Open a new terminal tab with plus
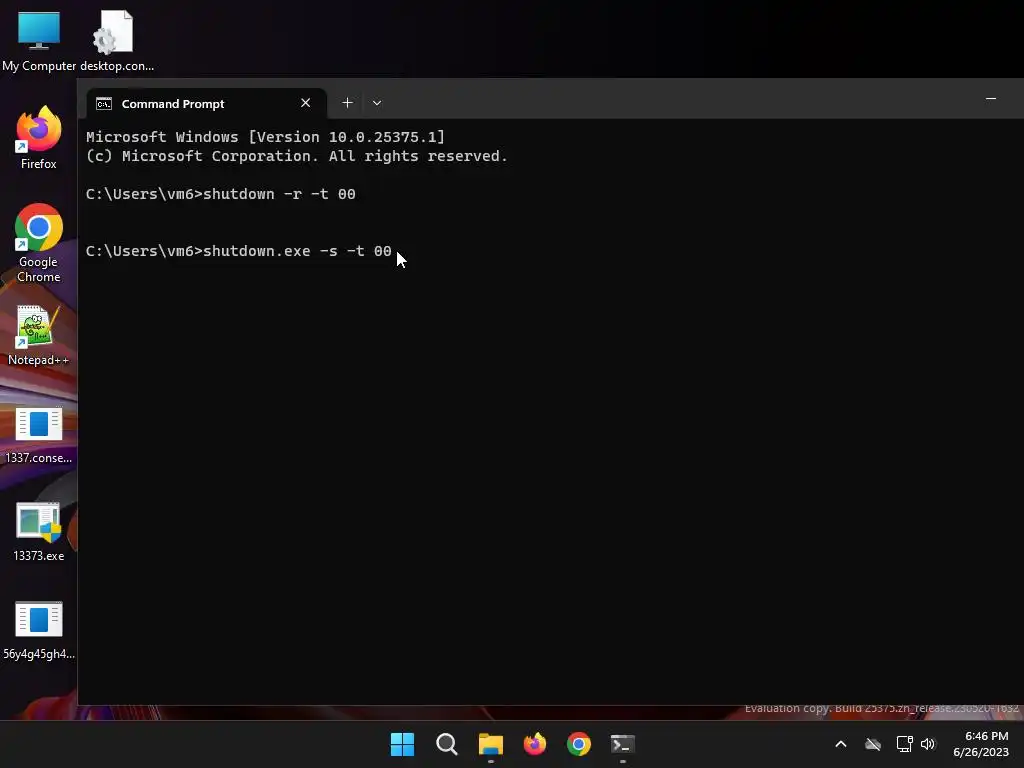The image size is (1024, 768). pos(347,103)
